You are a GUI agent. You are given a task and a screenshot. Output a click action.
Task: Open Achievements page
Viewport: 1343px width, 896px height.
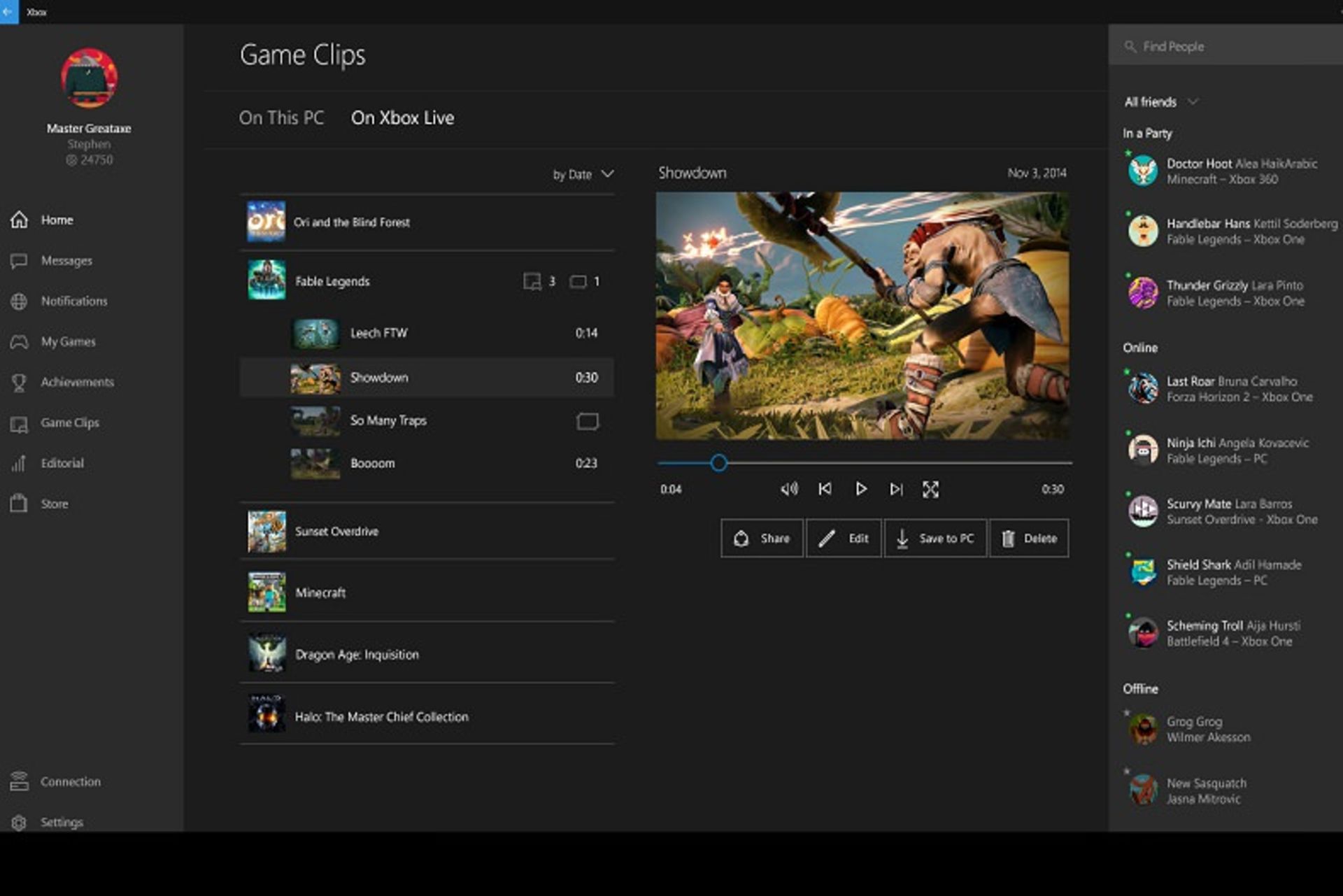pyautogui.click(x=62, y=382)
